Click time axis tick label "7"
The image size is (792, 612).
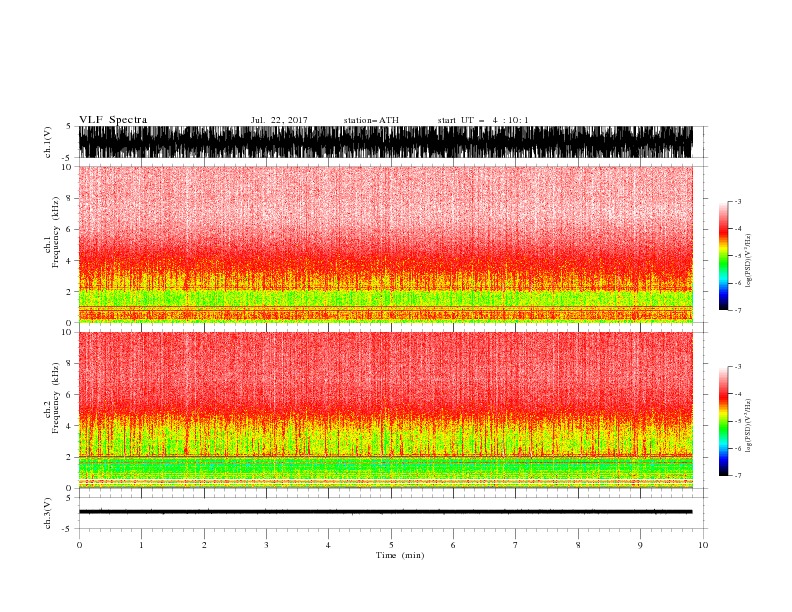(x=516, y=545)
